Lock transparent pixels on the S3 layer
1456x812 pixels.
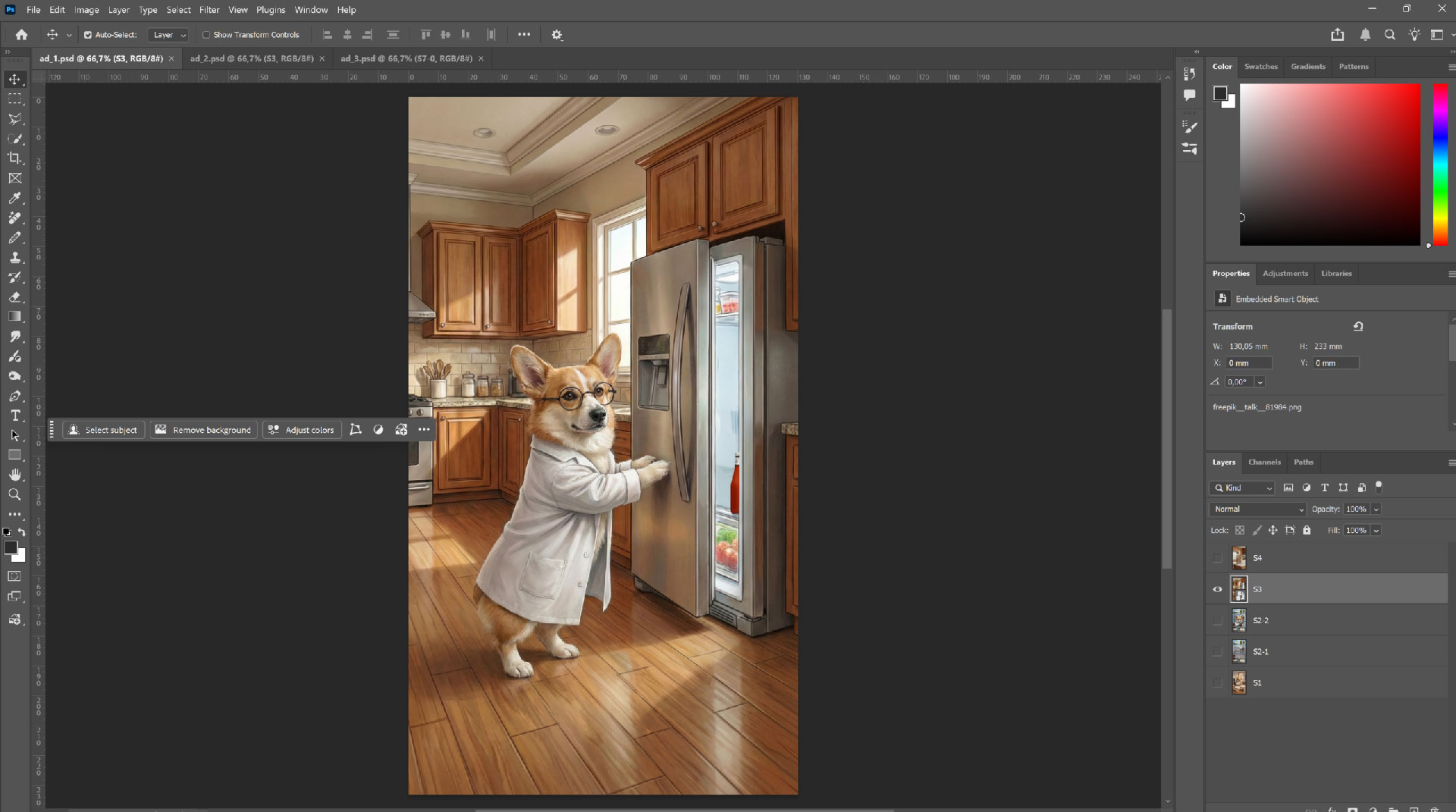point(1240,530)
